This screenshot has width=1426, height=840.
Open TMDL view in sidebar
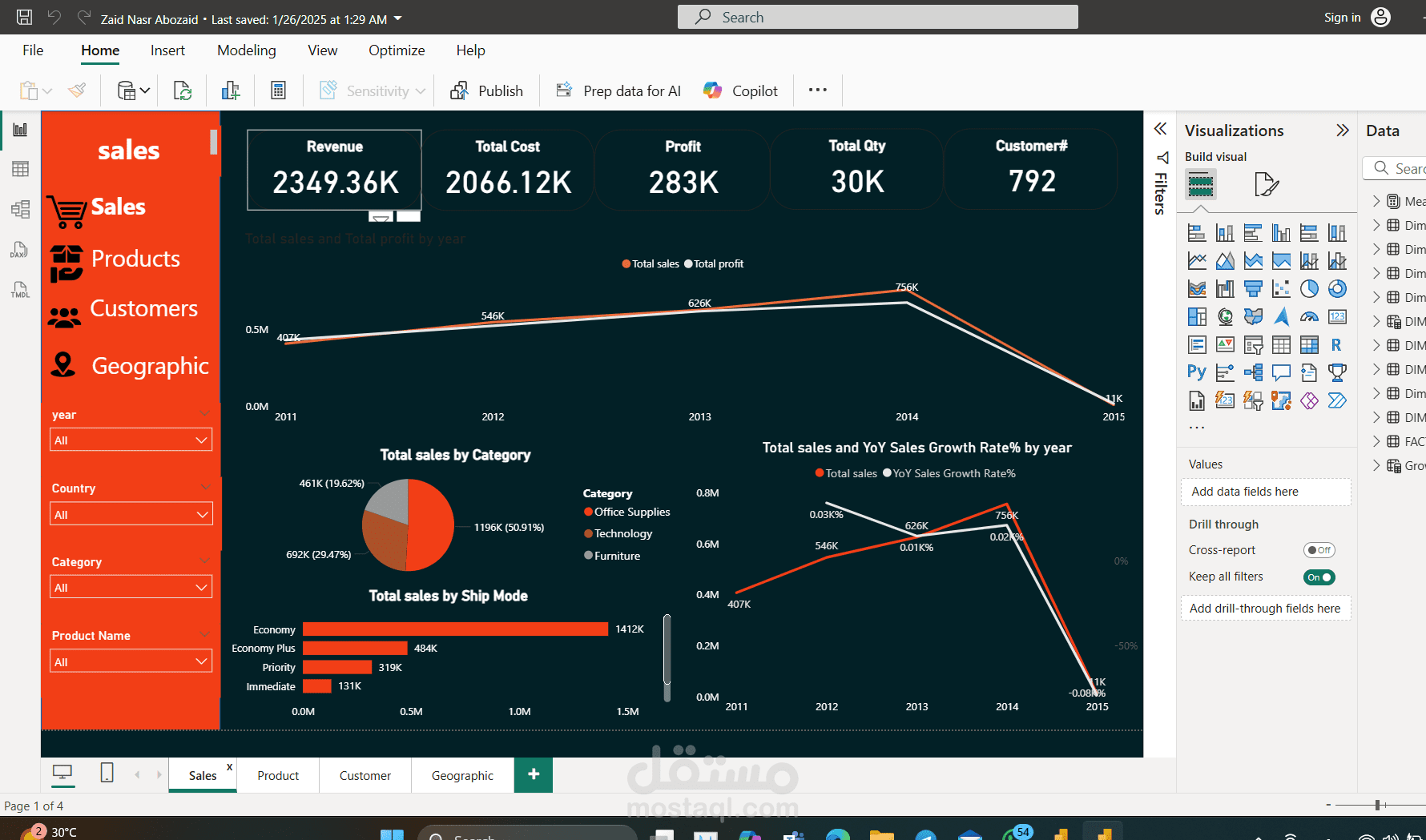[21, 290]
